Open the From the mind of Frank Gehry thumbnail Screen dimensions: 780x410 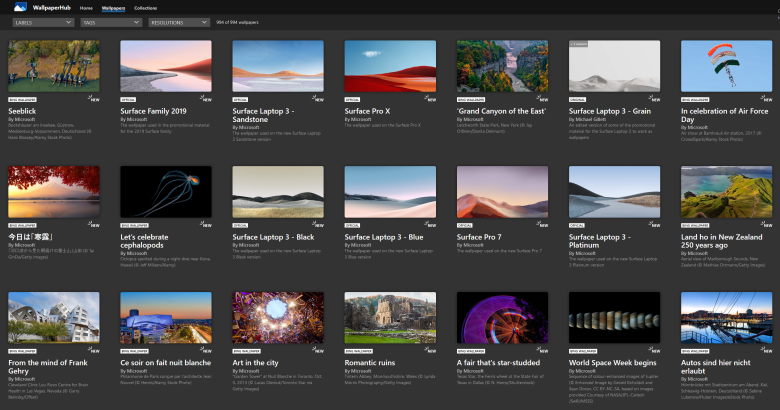(x=54, y=318)
